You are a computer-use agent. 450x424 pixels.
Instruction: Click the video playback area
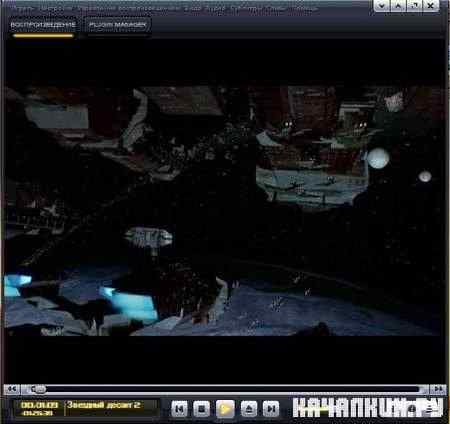point(224,211)
